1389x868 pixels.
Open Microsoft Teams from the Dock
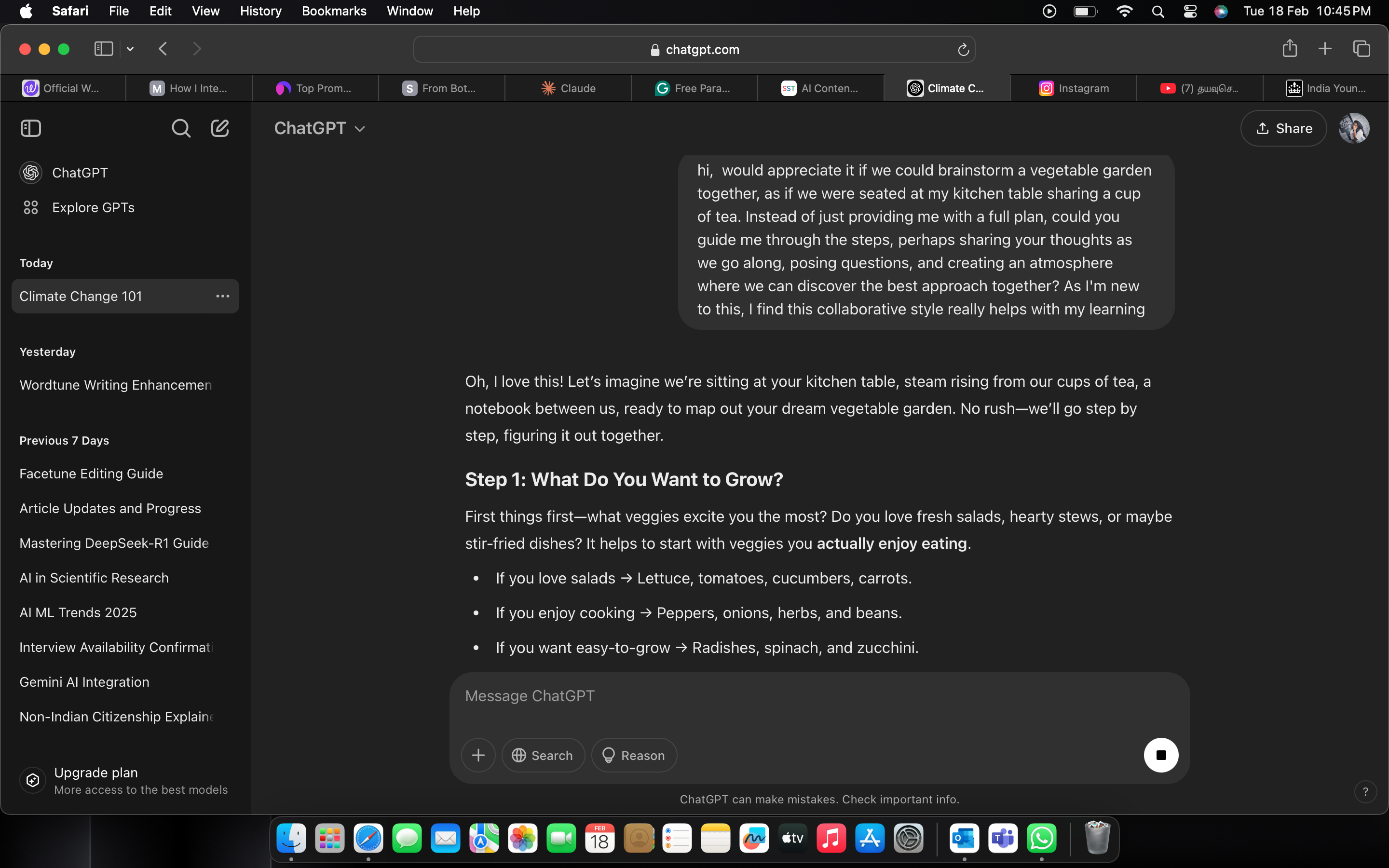pyautogui.click(x=1003, y=839)
